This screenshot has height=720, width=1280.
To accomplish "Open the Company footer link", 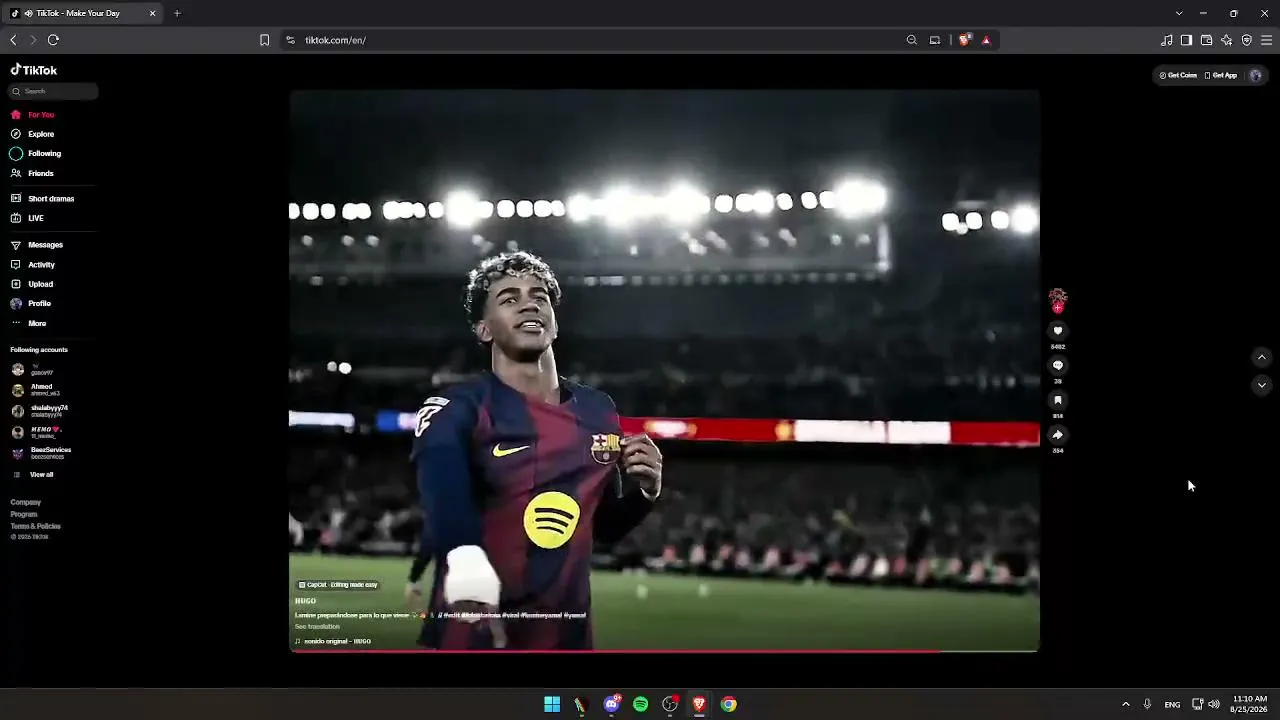I will coord(26,503).
